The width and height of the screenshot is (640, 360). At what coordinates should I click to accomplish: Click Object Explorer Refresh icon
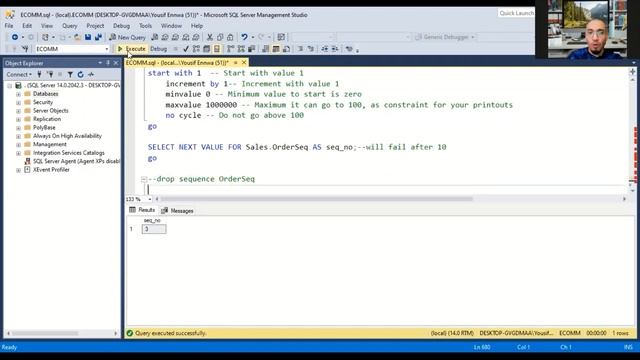click(x=80, y=74)
